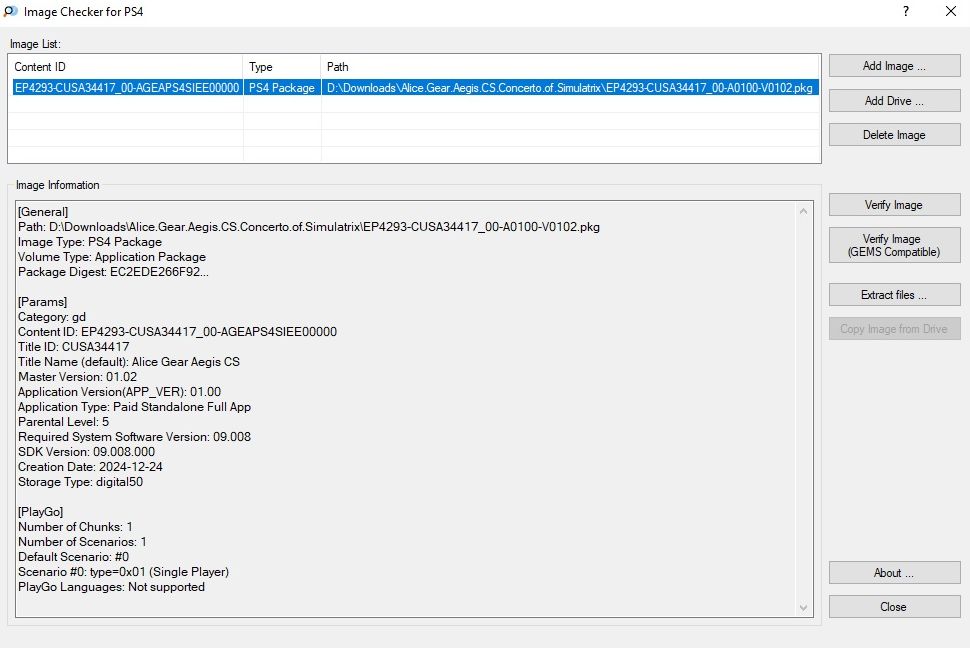Click the [Params] section heading
The width and height of the screenshot is (970, 648).
click(43, 302)
